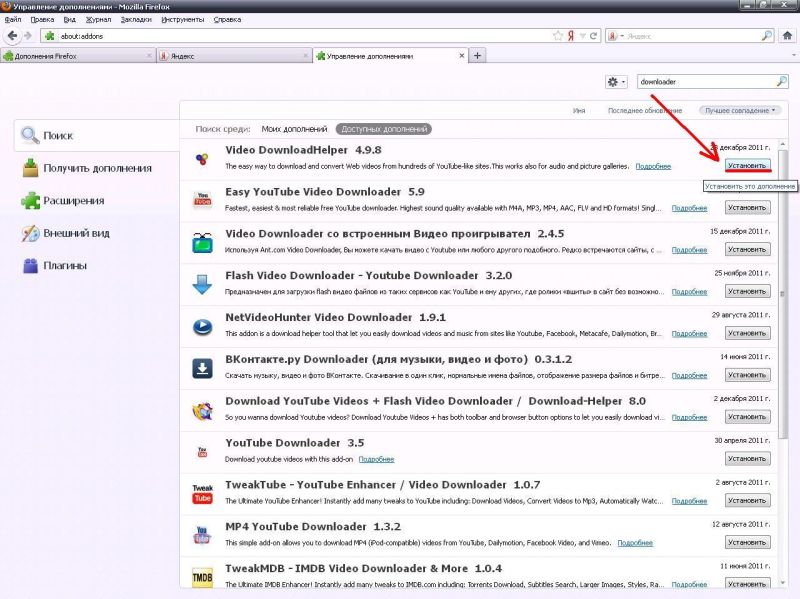Viewport: 800px width, 599px height.
Task: Select Внешний вид in the sidebar
Action: 65,233
